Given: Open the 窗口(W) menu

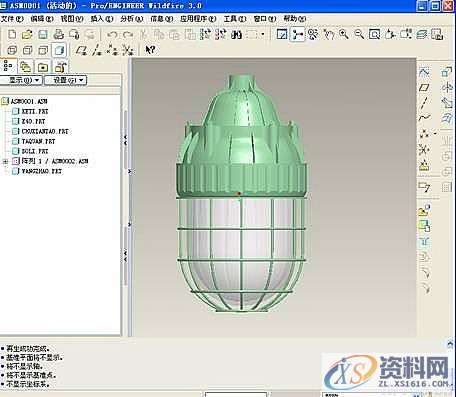Looking at the screenshot, I should [x=265, y=19].
